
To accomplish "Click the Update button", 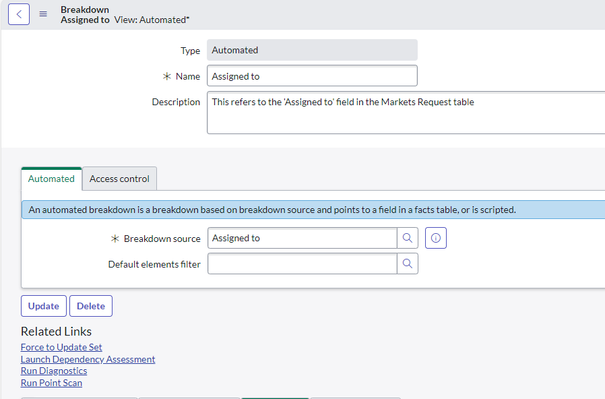I will [44, 306].
